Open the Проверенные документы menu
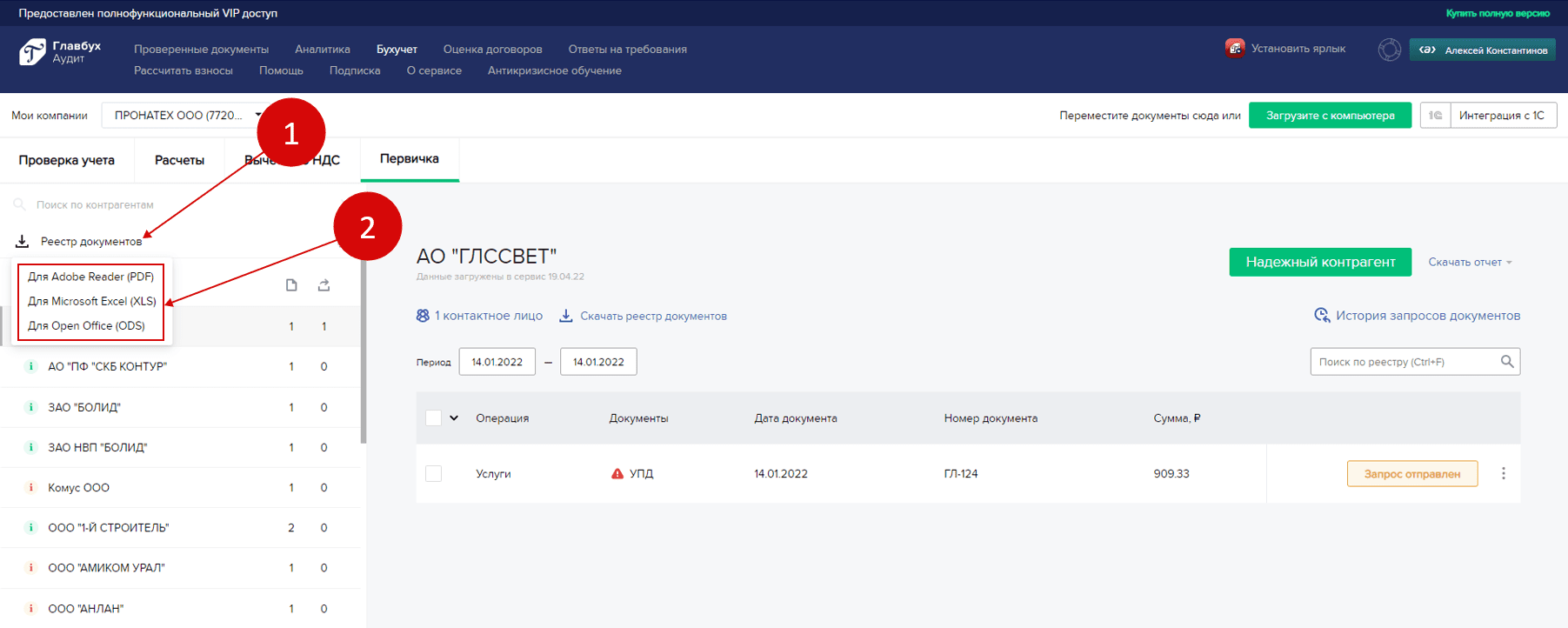1568x628 pixels. pyautogui.click(x=201, y=49)
